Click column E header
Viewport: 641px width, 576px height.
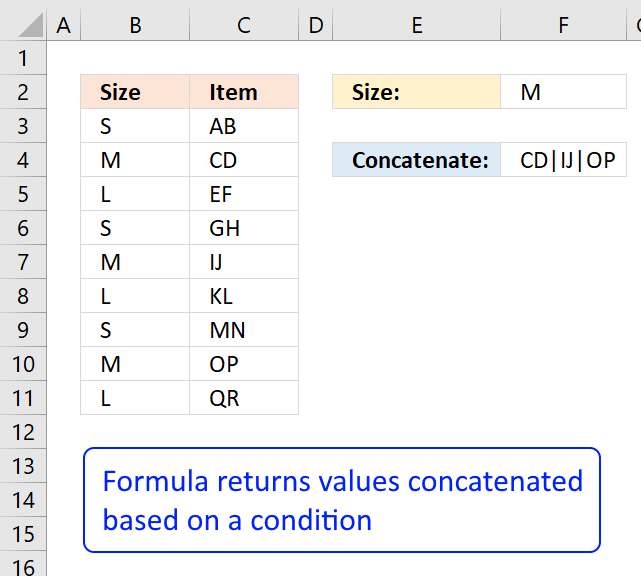point(416,26)
